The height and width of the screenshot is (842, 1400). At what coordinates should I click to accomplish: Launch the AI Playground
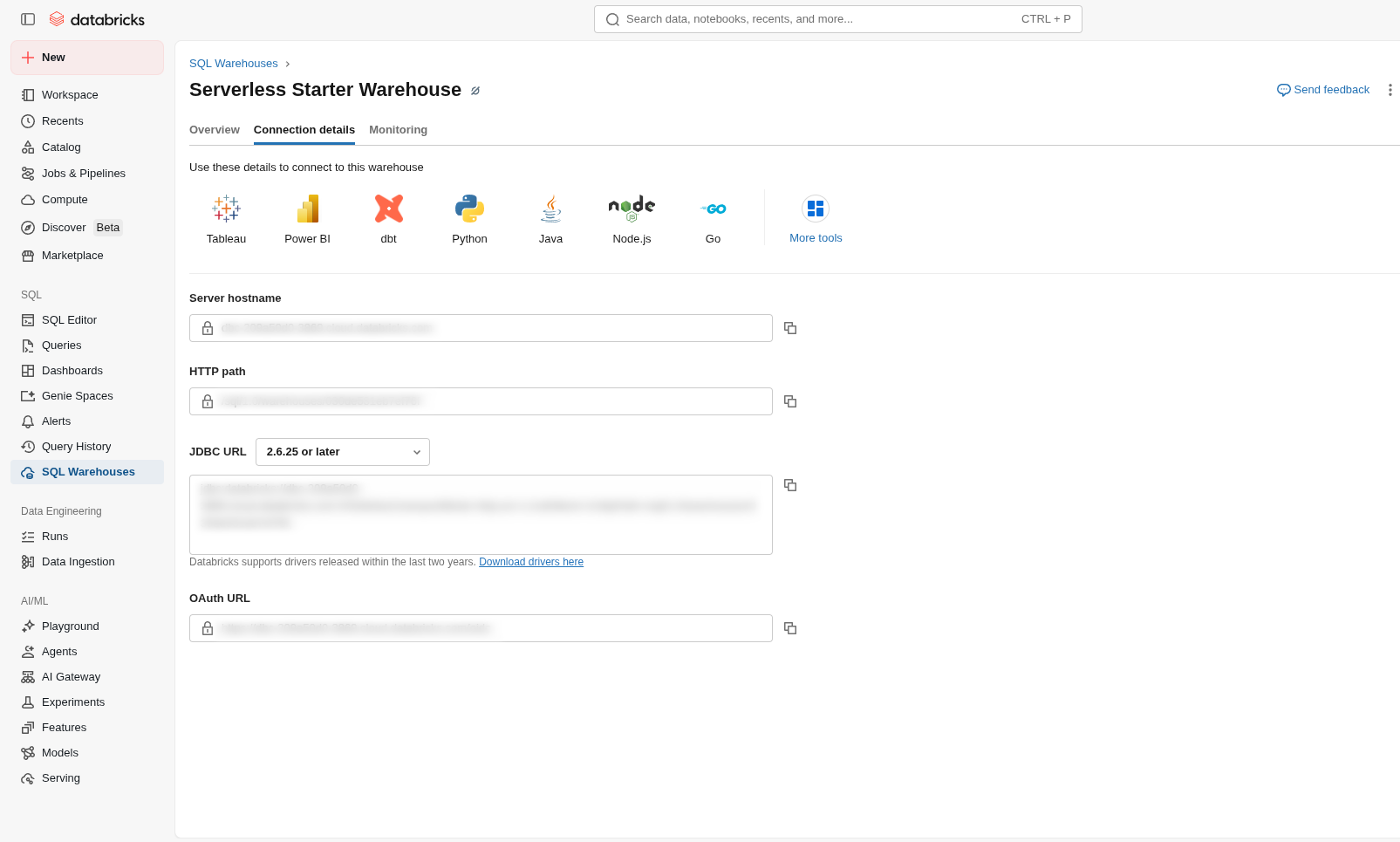click(x=87, y=626)
